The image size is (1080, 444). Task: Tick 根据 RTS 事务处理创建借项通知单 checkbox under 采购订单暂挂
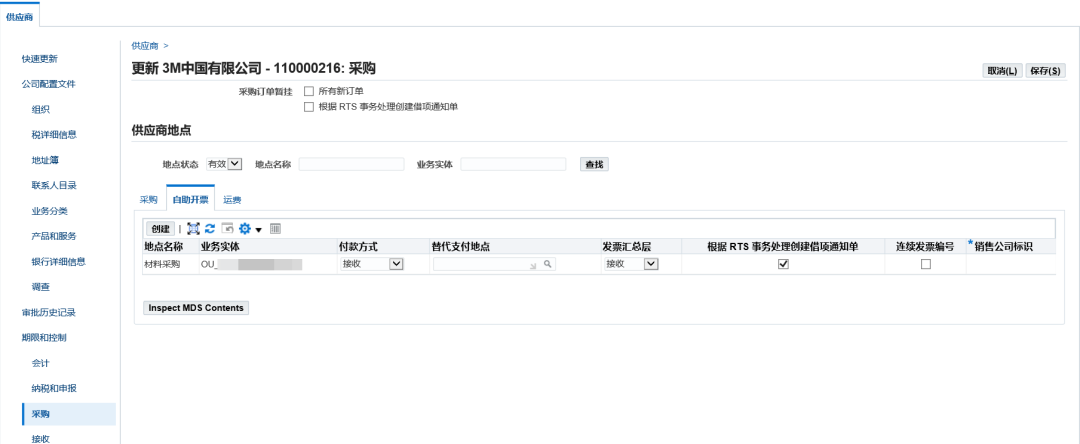tap(309, 107)
